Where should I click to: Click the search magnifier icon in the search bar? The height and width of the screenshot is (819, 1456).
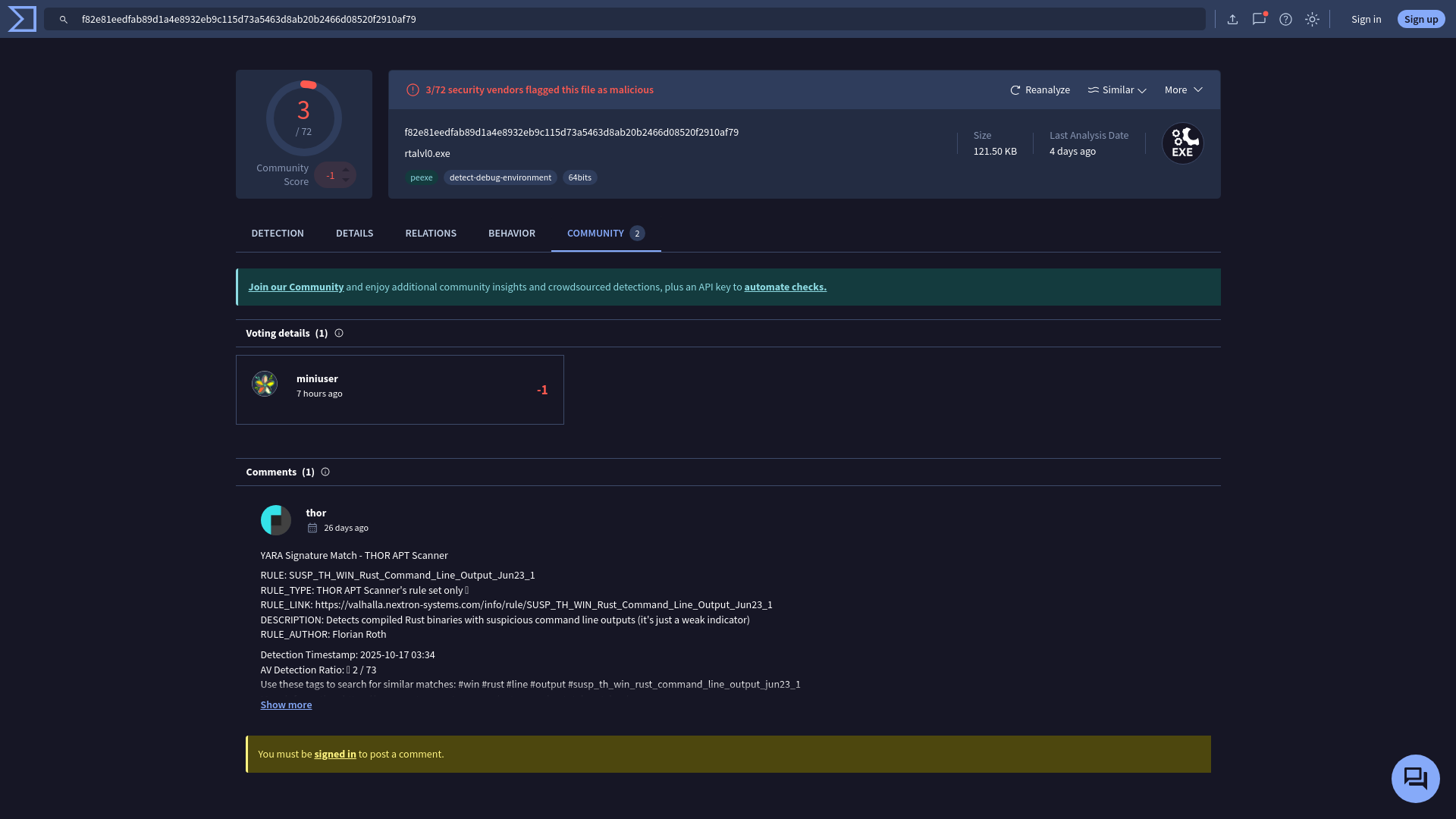click(64, 19)
